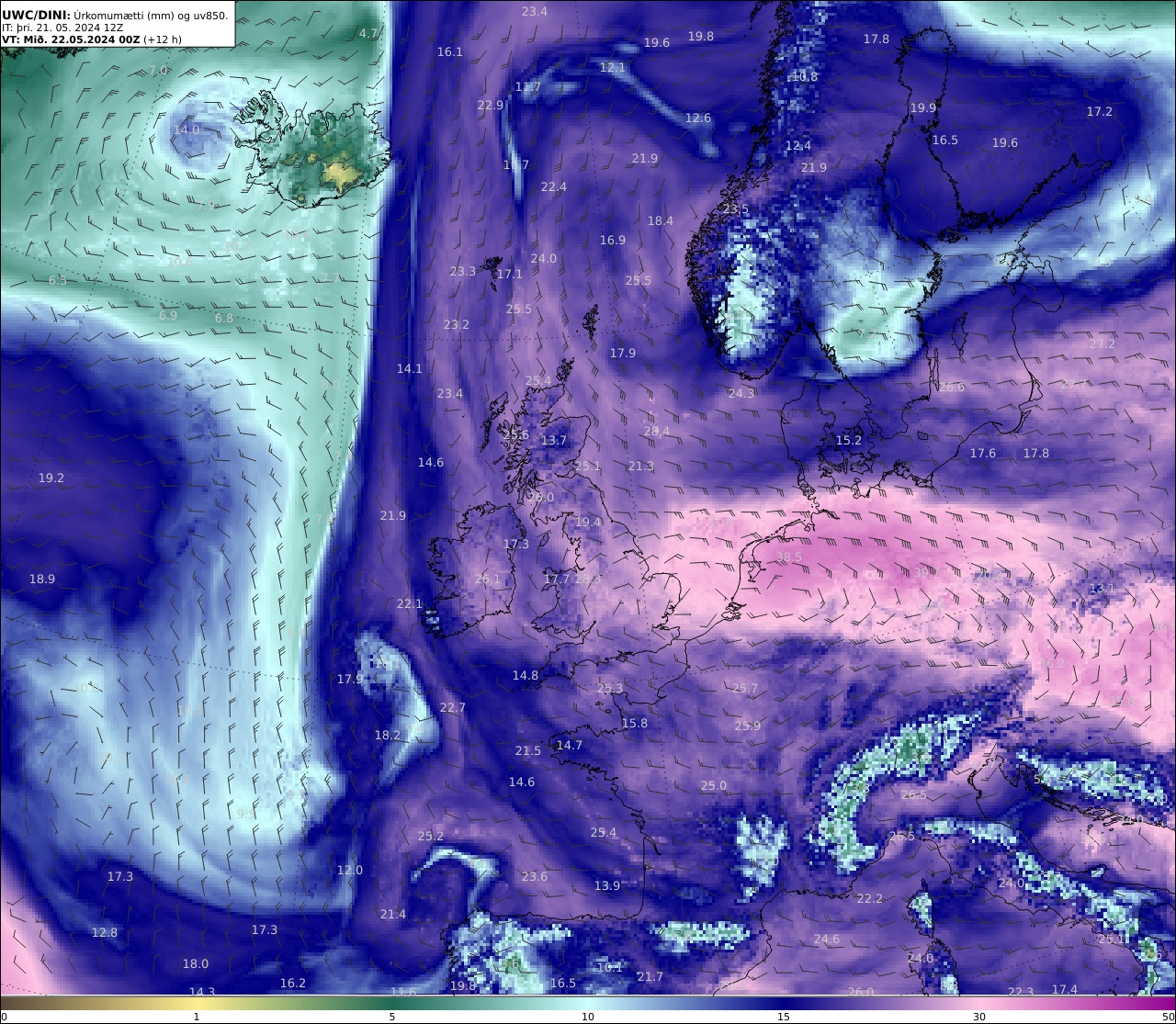
Task: Click the map value "25.3"
Action: point(610,689)
